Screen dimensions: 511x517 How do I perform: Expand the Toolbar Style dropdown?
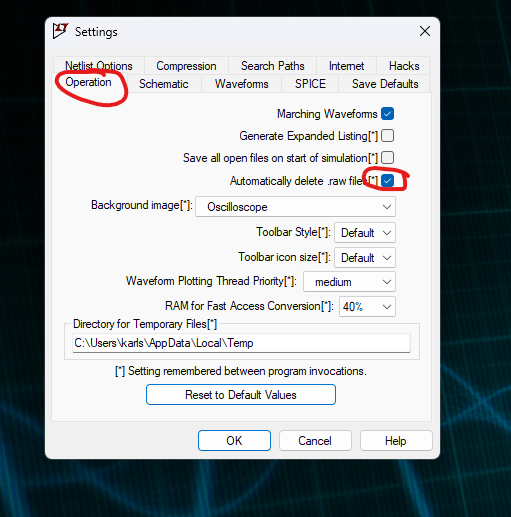[365, 232]
